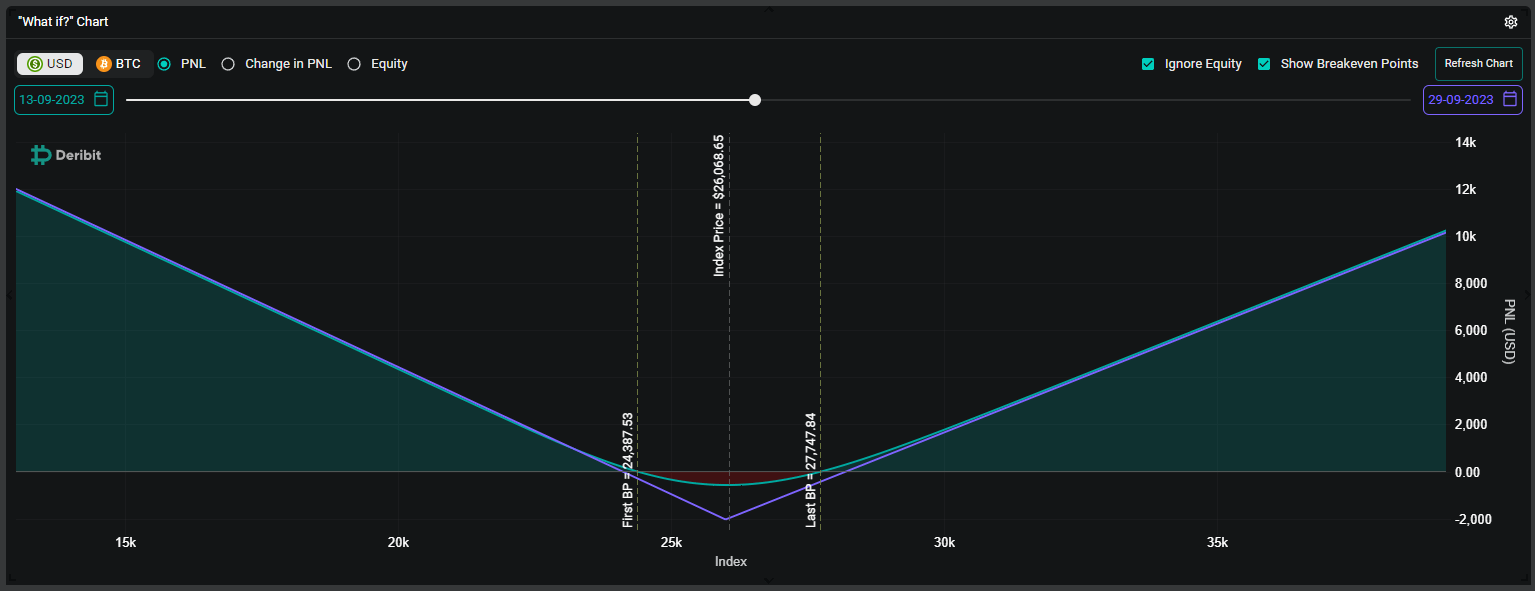Click the Refresh Chart button
The height and width of the screenshot is (591, 1535).
point(1478,64)
